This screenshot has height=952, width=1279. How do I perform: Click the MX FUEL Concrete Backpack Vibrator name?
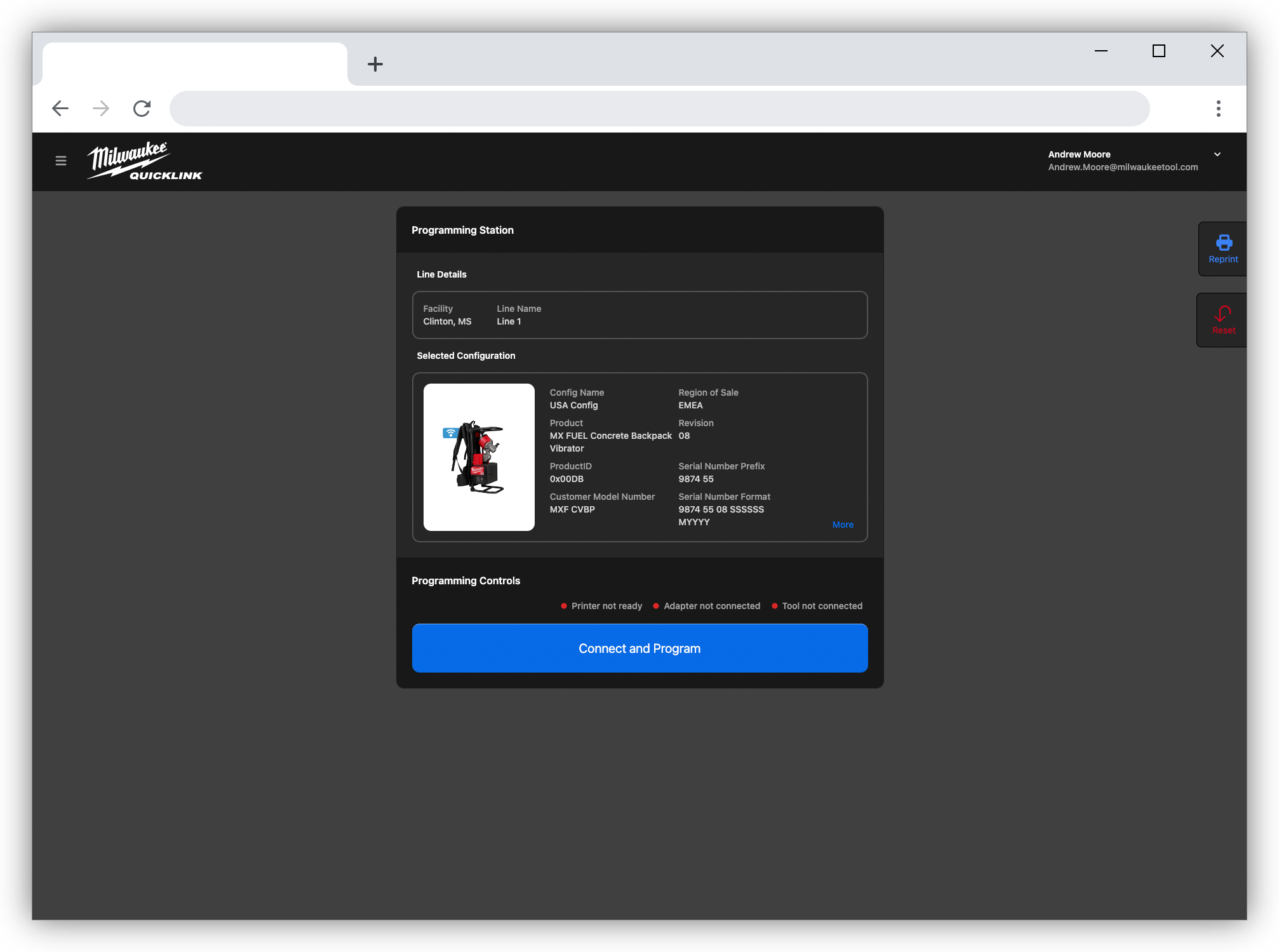[610, 442]
